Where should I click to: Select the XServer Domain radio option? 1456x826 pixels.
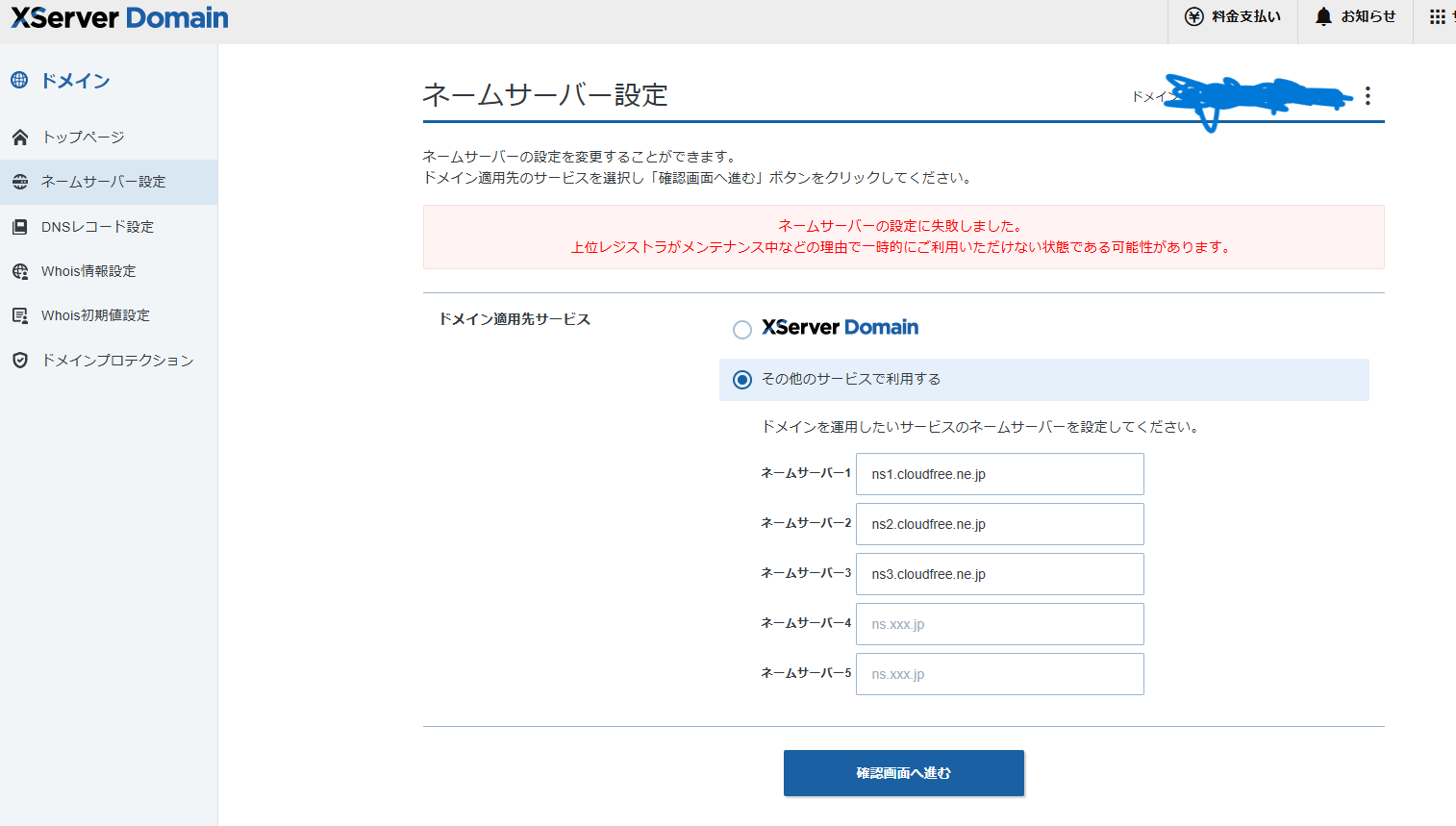click(x=742, y=330)
